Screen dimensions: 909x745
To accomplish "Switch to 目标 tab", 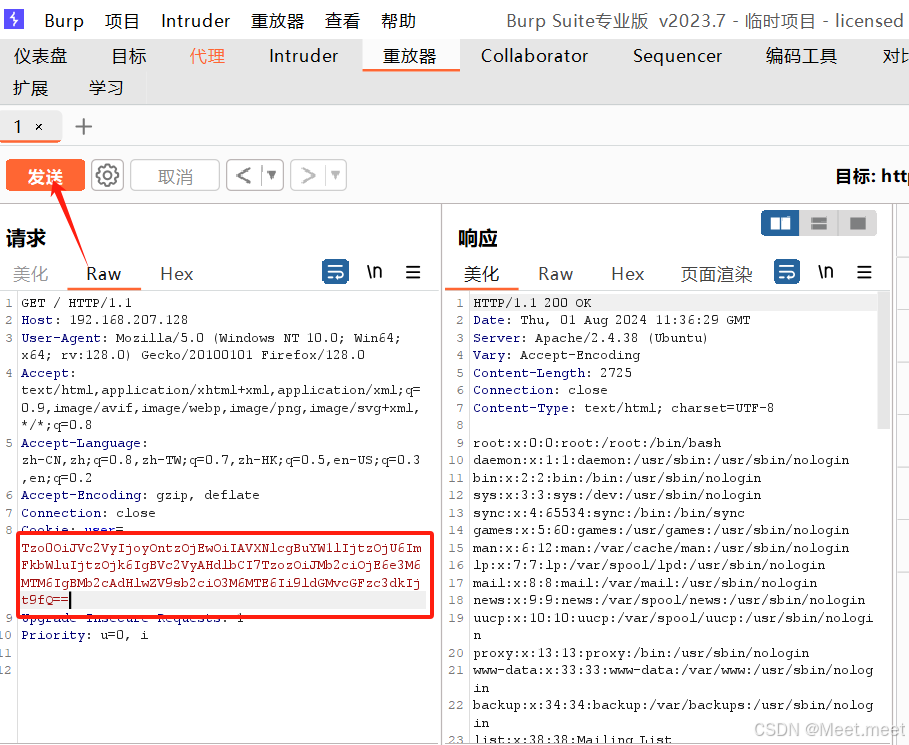I will click(x=129, y=56).
